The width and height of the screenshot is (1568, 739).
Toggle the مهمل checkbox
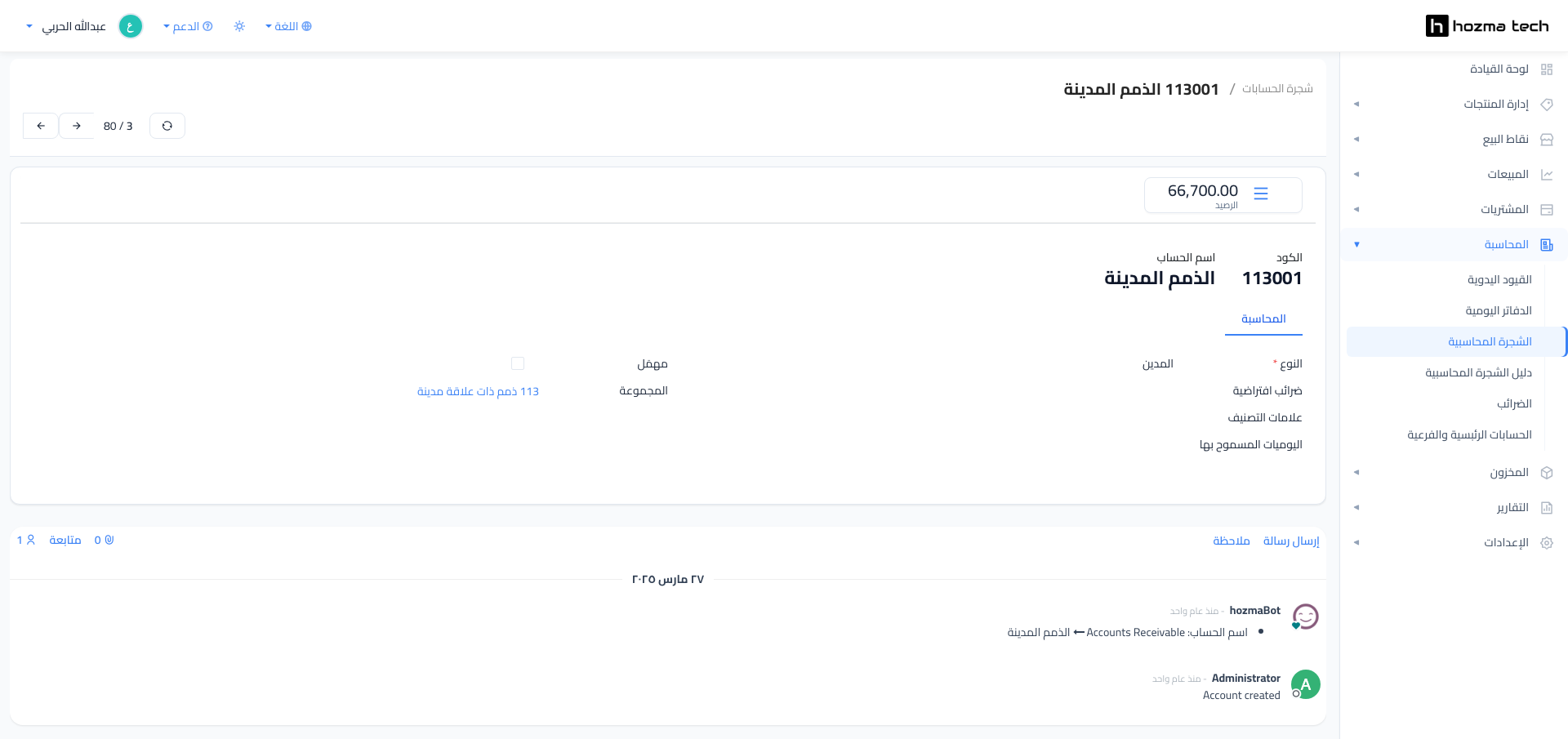pos(518,363)
